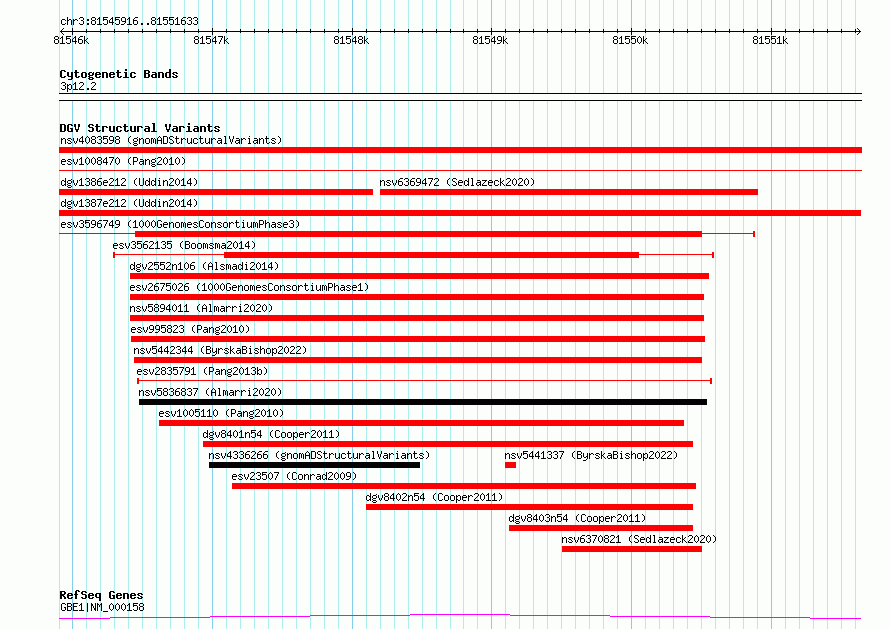Select the small red nsv5441337 bar
Image resolution: width=890 pixels, height=629 pixels.
(510, 465)
